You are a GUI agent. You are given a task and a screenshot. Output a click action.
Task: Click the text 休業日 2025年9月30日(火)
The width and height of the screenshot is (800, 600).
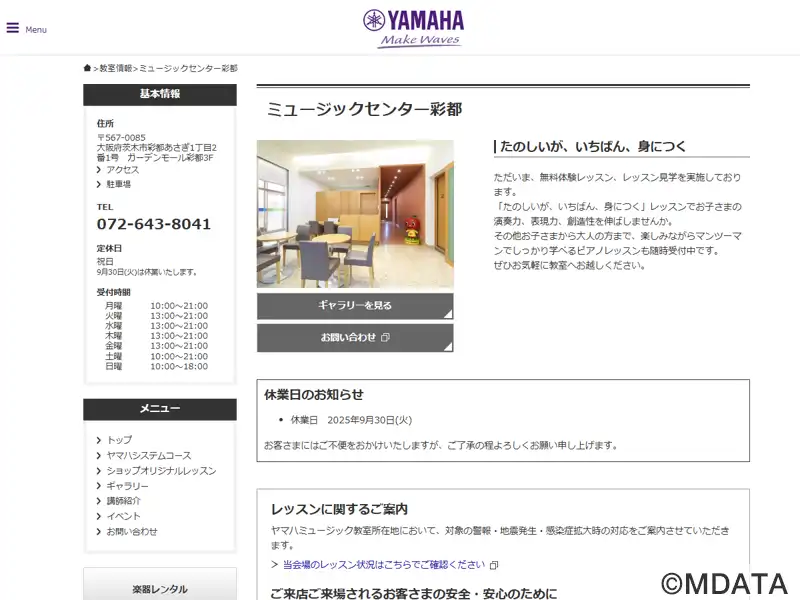351,420
